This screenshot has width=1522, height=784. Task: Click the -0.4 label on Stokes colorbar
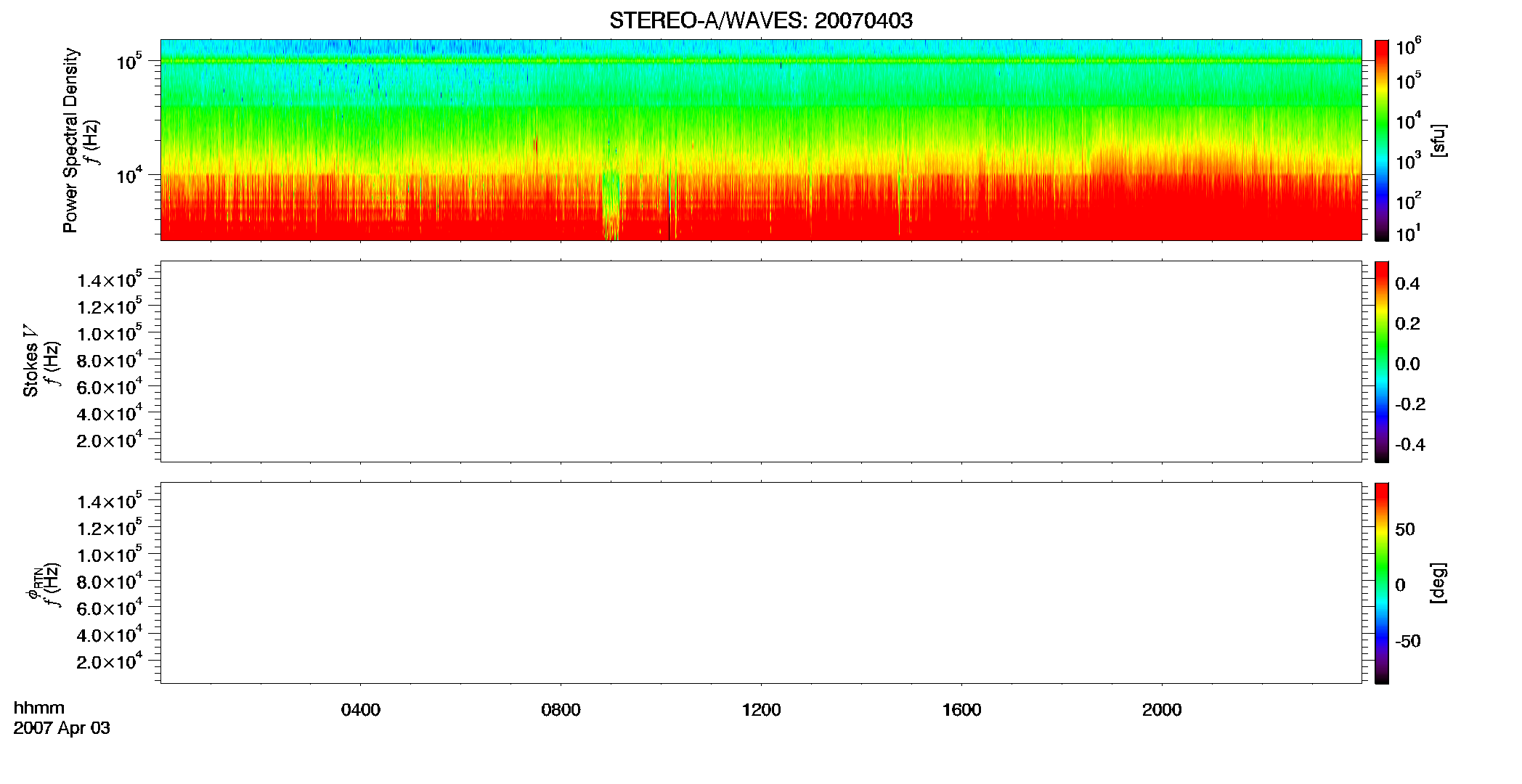[x=1410, y=444]
